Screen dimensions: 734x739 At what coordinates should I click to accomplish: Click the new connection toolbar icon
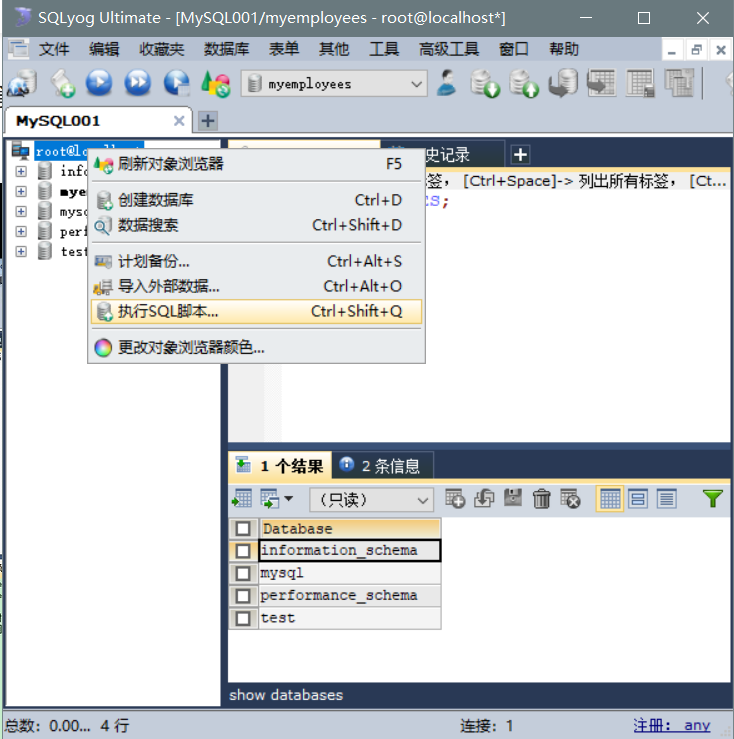(x=21, y=83)
